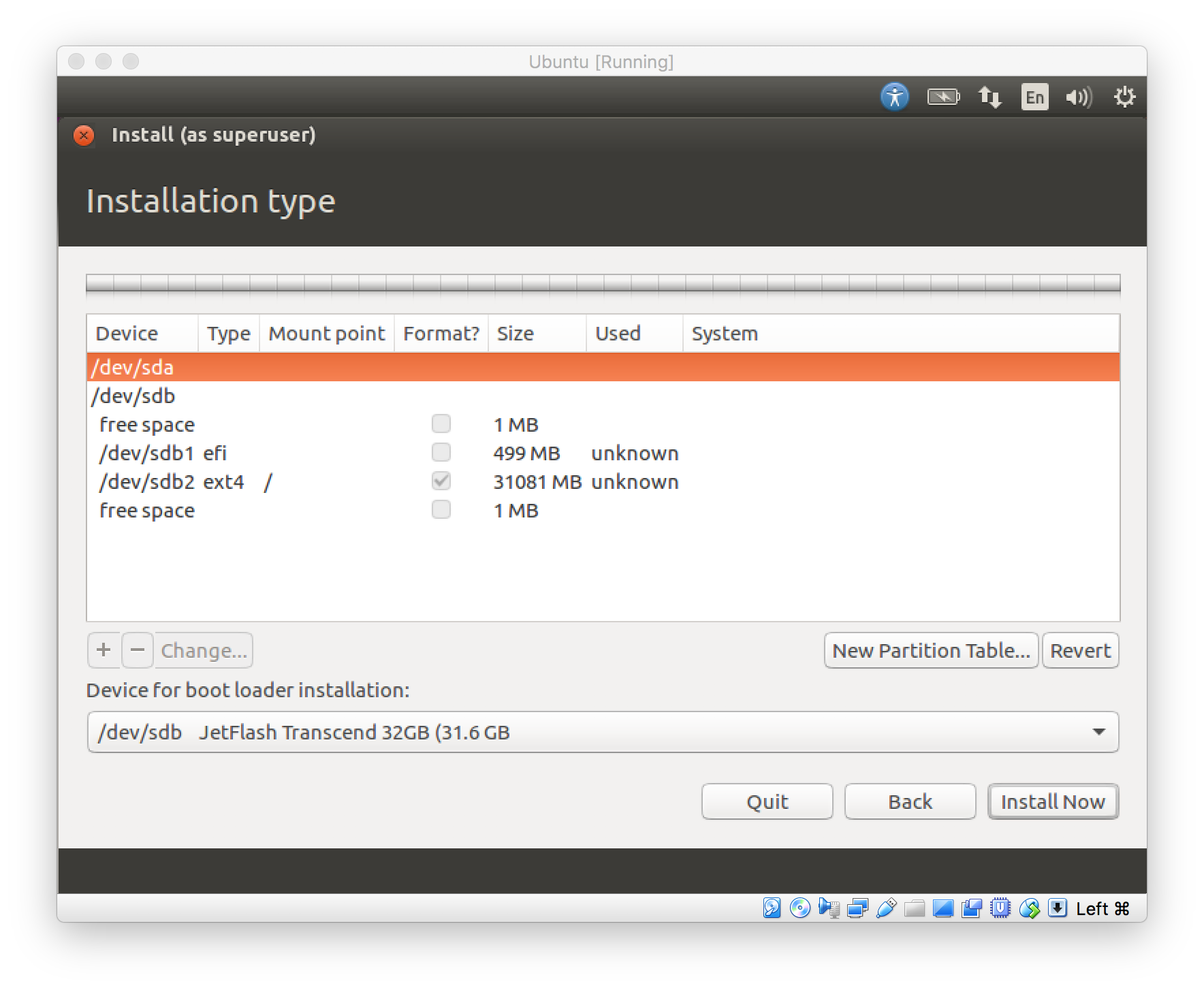The image size is (1204, 990).
Task: Open the audio device status icon
Action: pos(829,909)
